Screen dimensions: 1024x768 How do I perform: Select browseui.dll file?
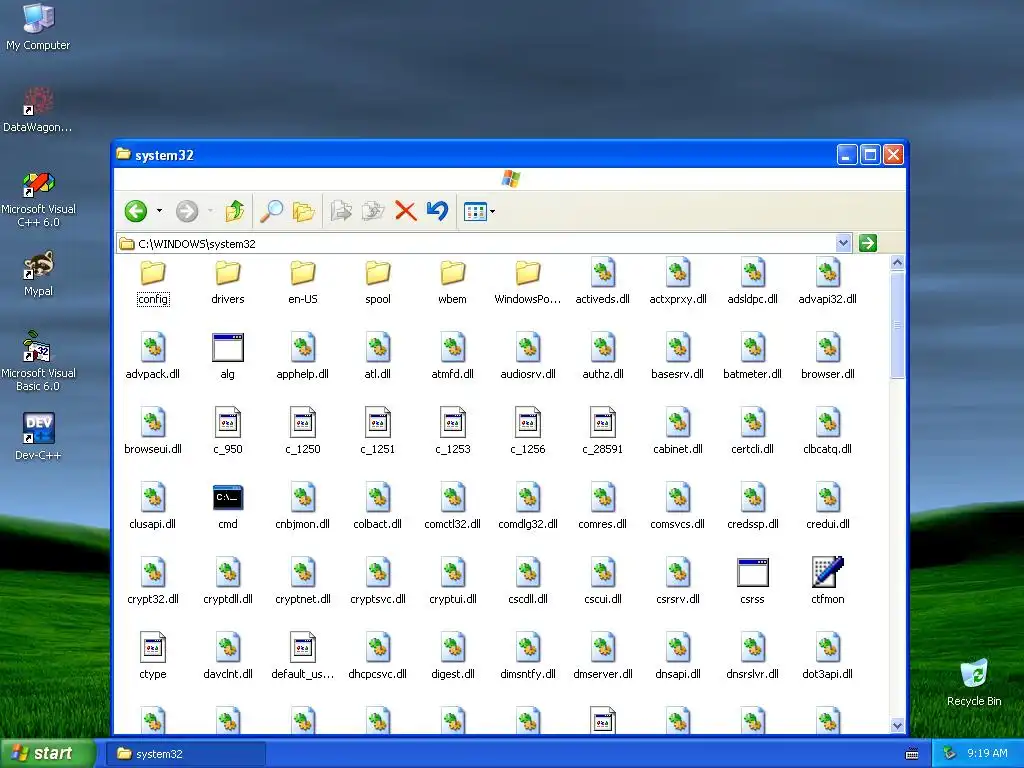[153, 432]
